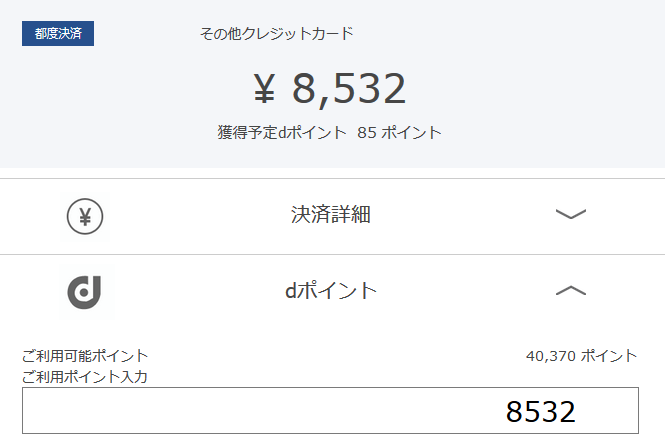This screenshot has width=665, height=448.
Task: Collapse dポイント section with the up chevron
Action: point(571,291)
